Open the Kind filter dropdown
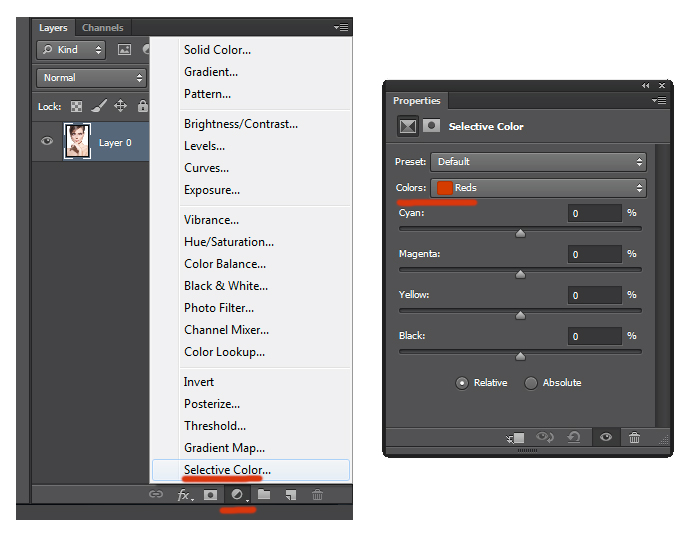The width and height of the screenshot is (694, 538). pos(71,50)
